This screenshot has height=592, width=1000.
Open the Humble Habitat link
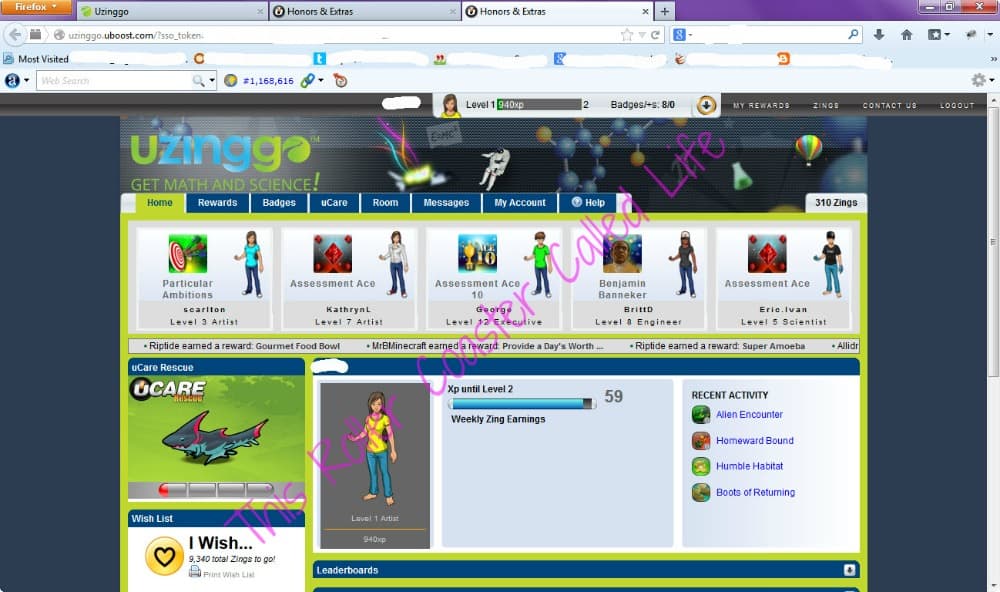749,466
